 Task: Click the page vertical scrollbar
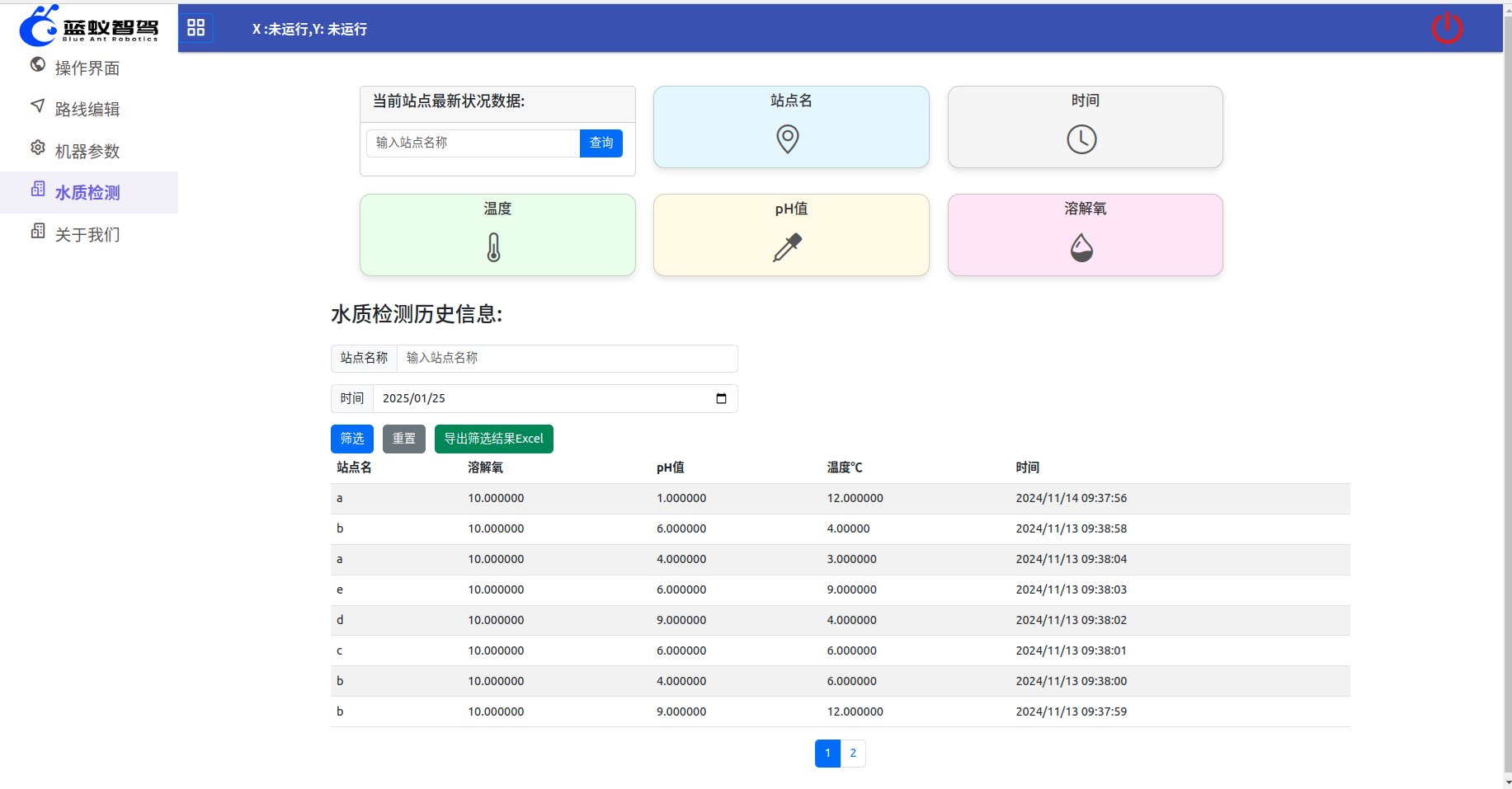[1507, 396]
